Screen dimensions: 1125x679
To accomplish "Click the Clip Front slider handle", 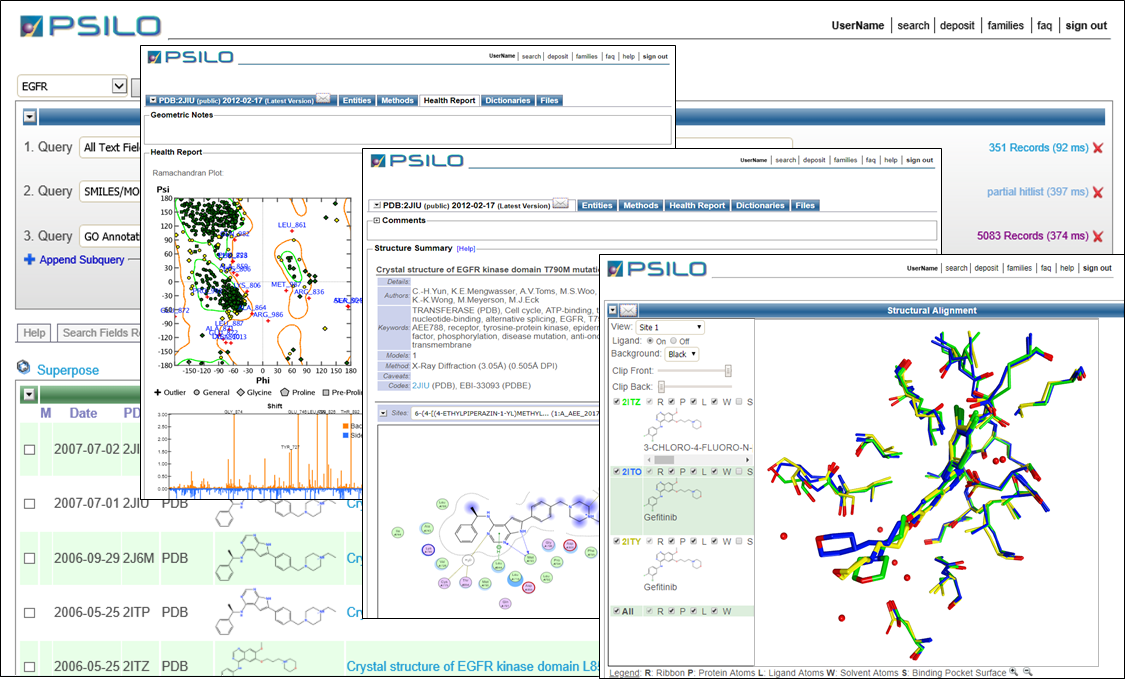I will [x=728, y=371].
